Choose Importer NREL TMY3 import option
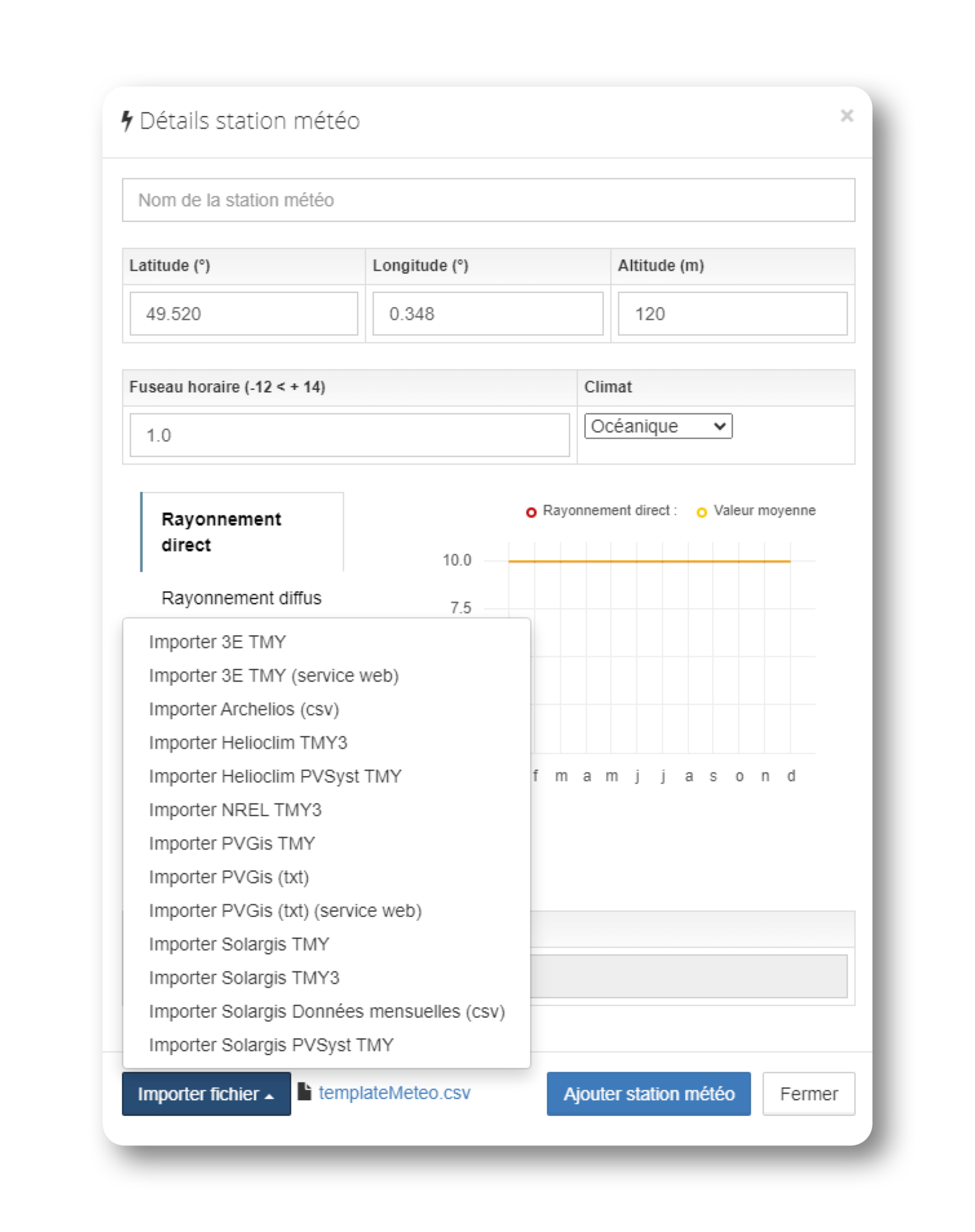This screenshot has width=975, height=1232. click(x=236, y=810)
